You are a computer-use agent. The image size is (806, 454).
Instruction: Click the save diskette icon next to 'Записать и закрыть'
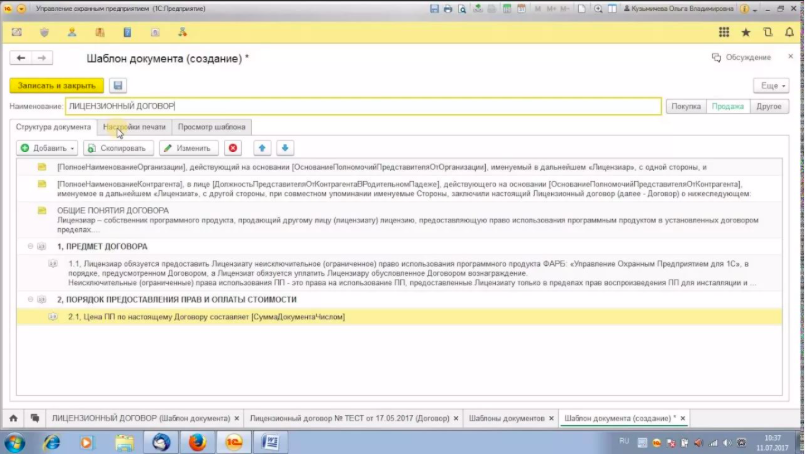tap(118, 85)
